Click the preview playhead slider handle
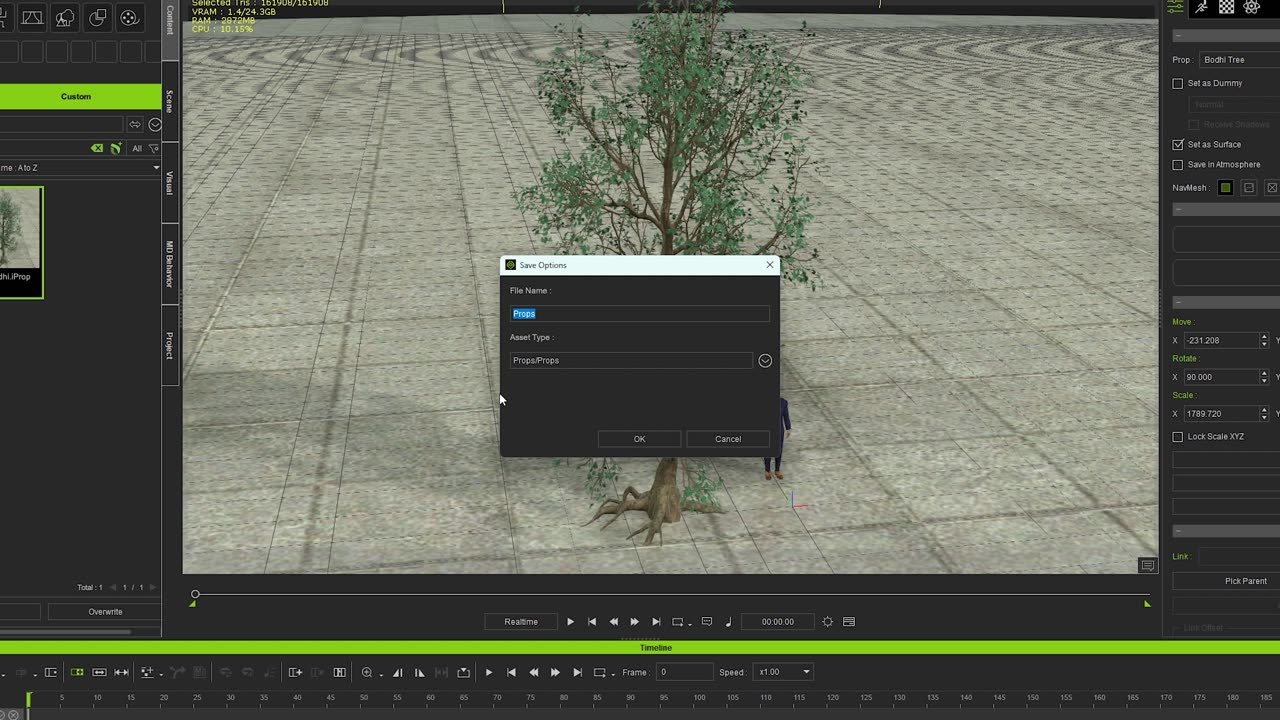Image resolution: width=1280 pixels, height=720 pixels. coord(196,595)
